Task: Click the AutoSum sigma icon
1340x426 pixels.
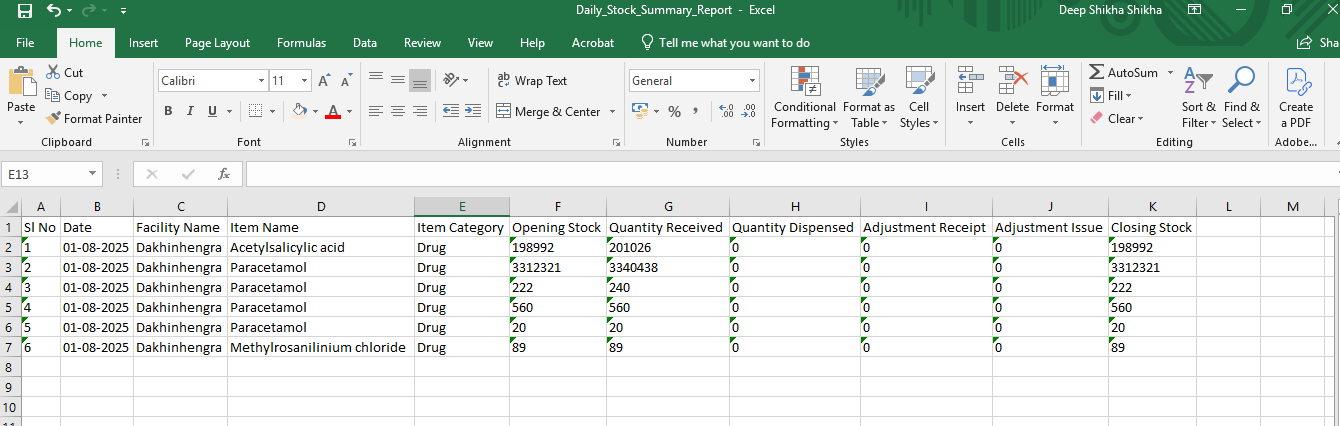Action: point(1097,73)
